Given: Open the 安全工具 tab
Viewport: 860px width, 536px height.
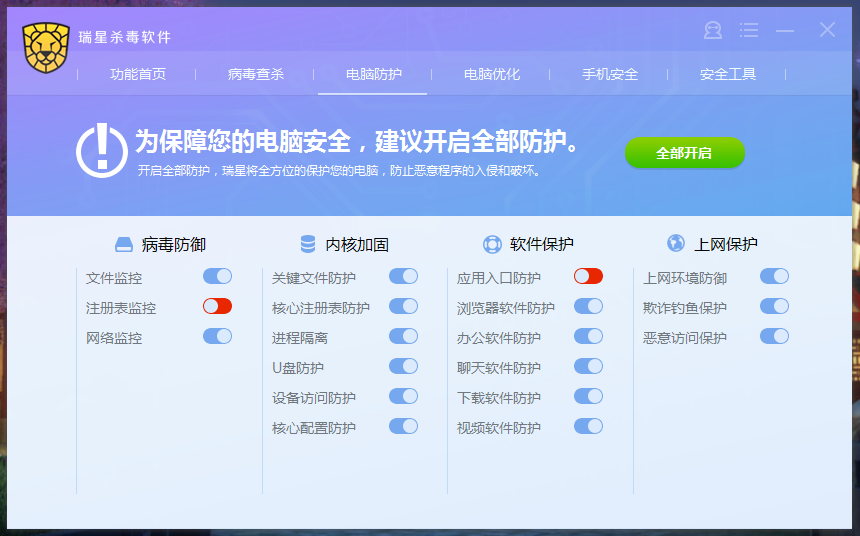Looking at the screenshot, I should [728, 74].
